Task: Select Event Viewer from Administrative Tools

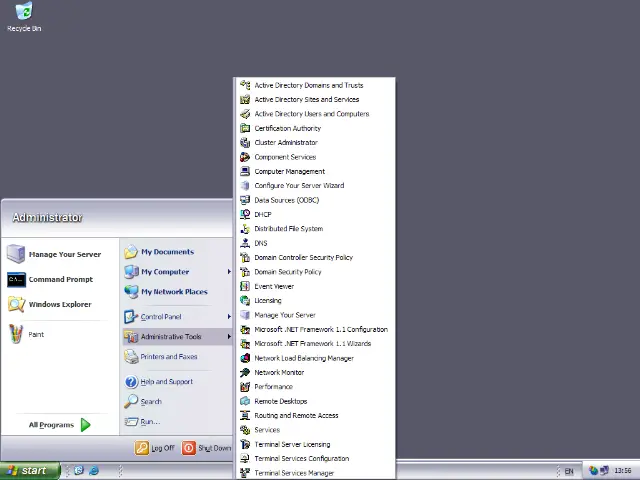Action: [273, 286]
